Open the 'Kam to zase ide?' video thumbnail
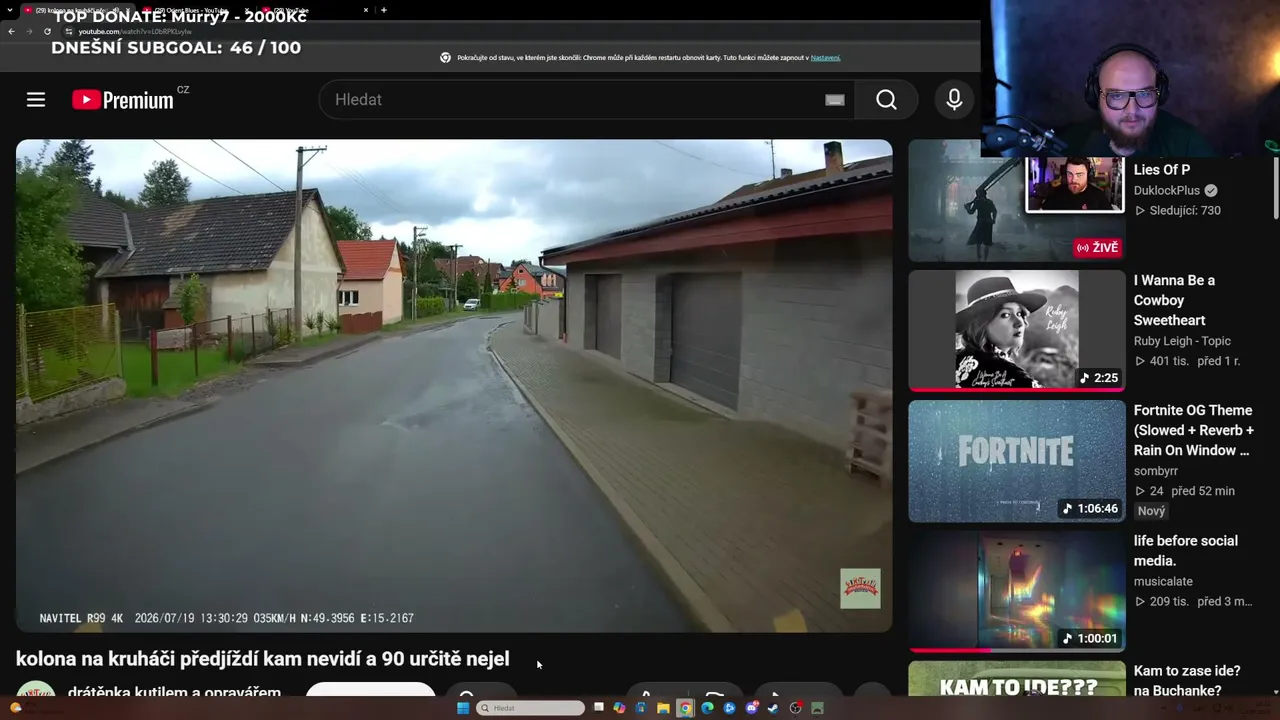 [1016, 679]
